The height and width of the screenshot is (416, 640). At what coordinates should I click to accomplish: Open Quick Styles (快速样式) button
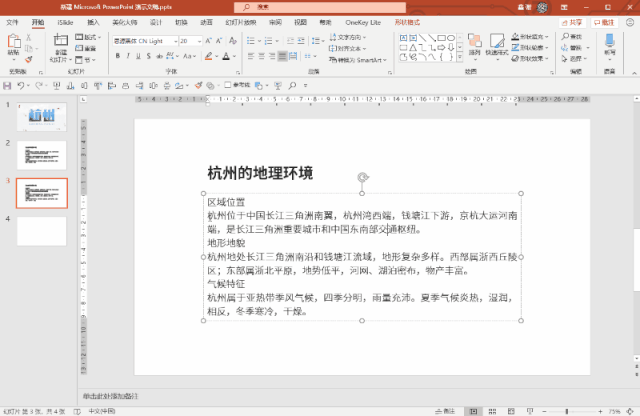497,45
